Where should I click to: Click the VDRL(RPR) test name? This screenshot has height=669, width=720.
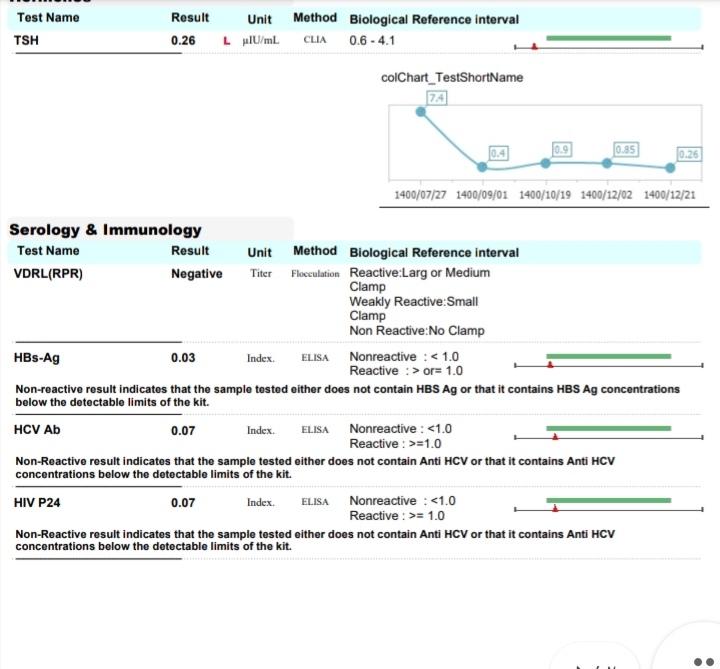pos(48,274)
